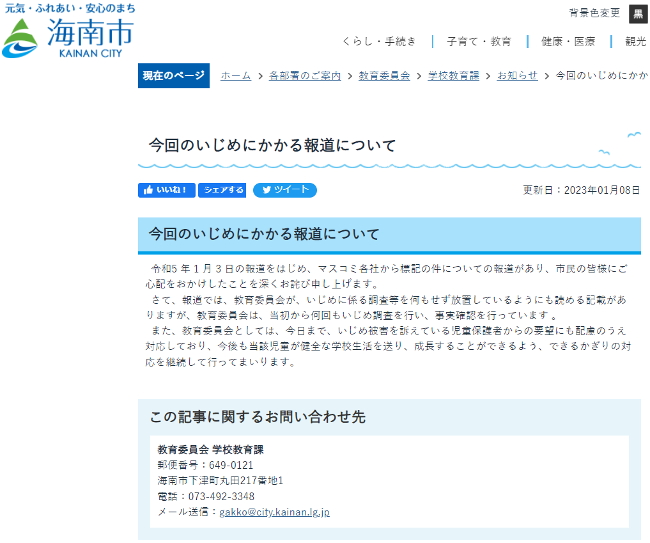This screenshot has width=650, height=543.
Task: Click current breadcrumb 今回のいじめにかか
Action: click(601, 76)
